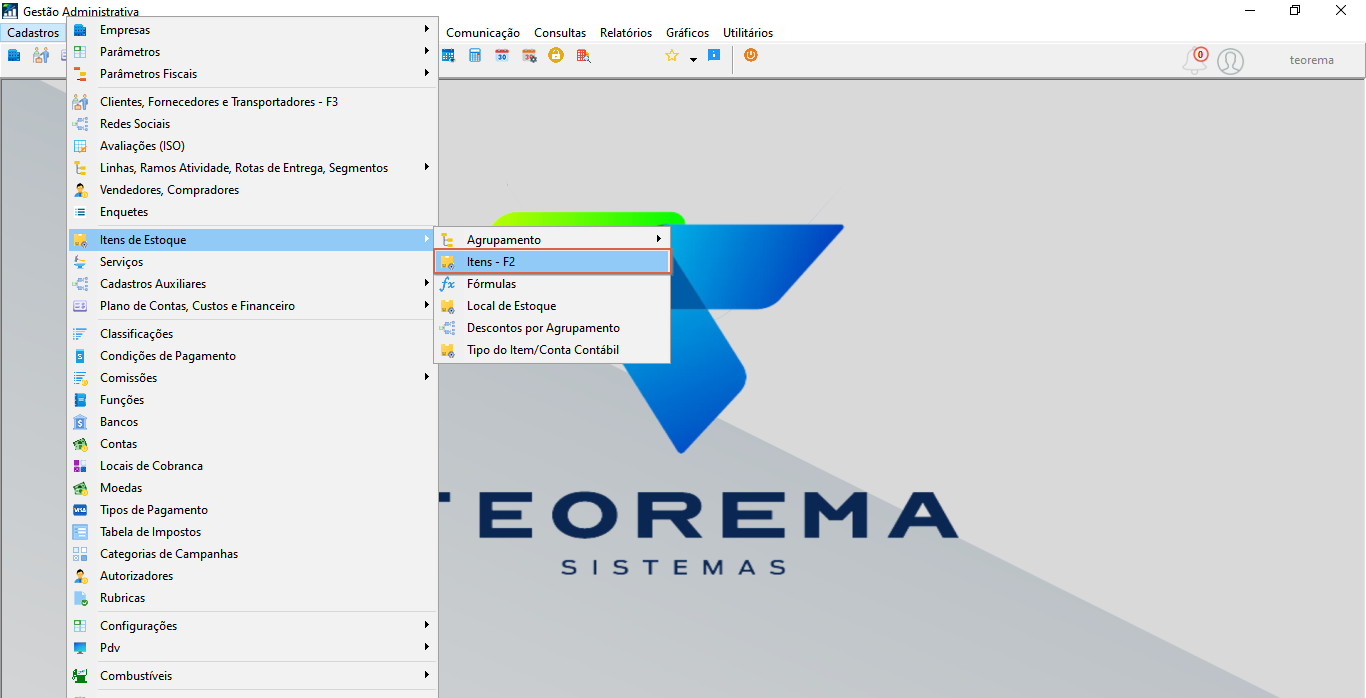Open the calendar grid toolbar icon
Screen dimensions: 1366x698
click(x=449, y=56)
